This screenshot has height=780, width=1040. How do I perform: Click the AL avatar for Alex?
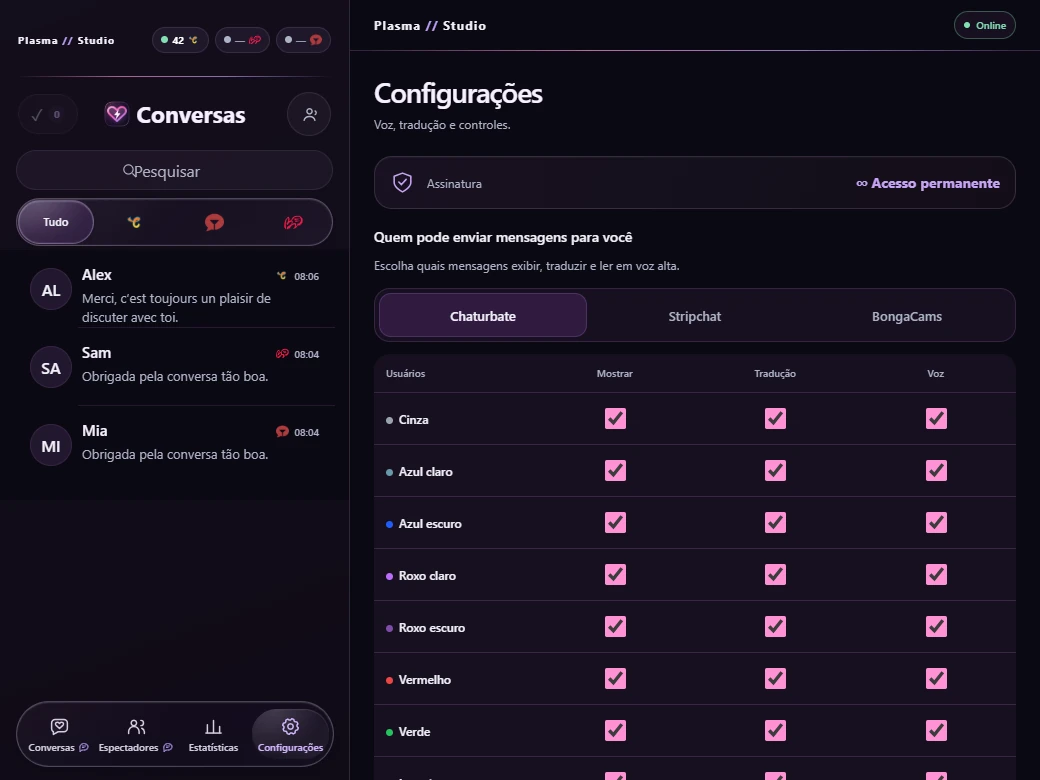(x=51, y=290)
